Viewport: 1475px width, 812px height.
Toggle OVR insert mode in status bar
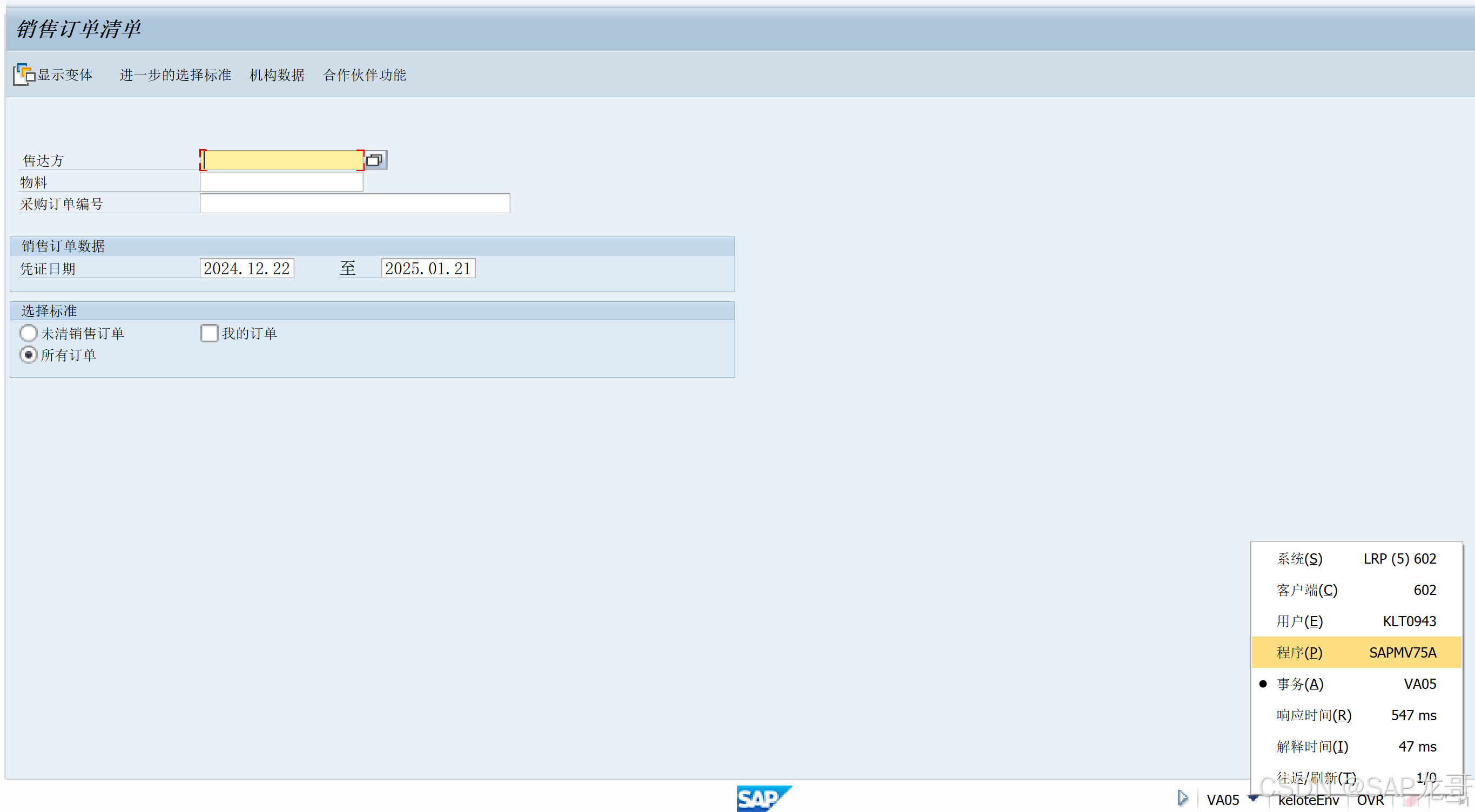[x=1370, y=800]
